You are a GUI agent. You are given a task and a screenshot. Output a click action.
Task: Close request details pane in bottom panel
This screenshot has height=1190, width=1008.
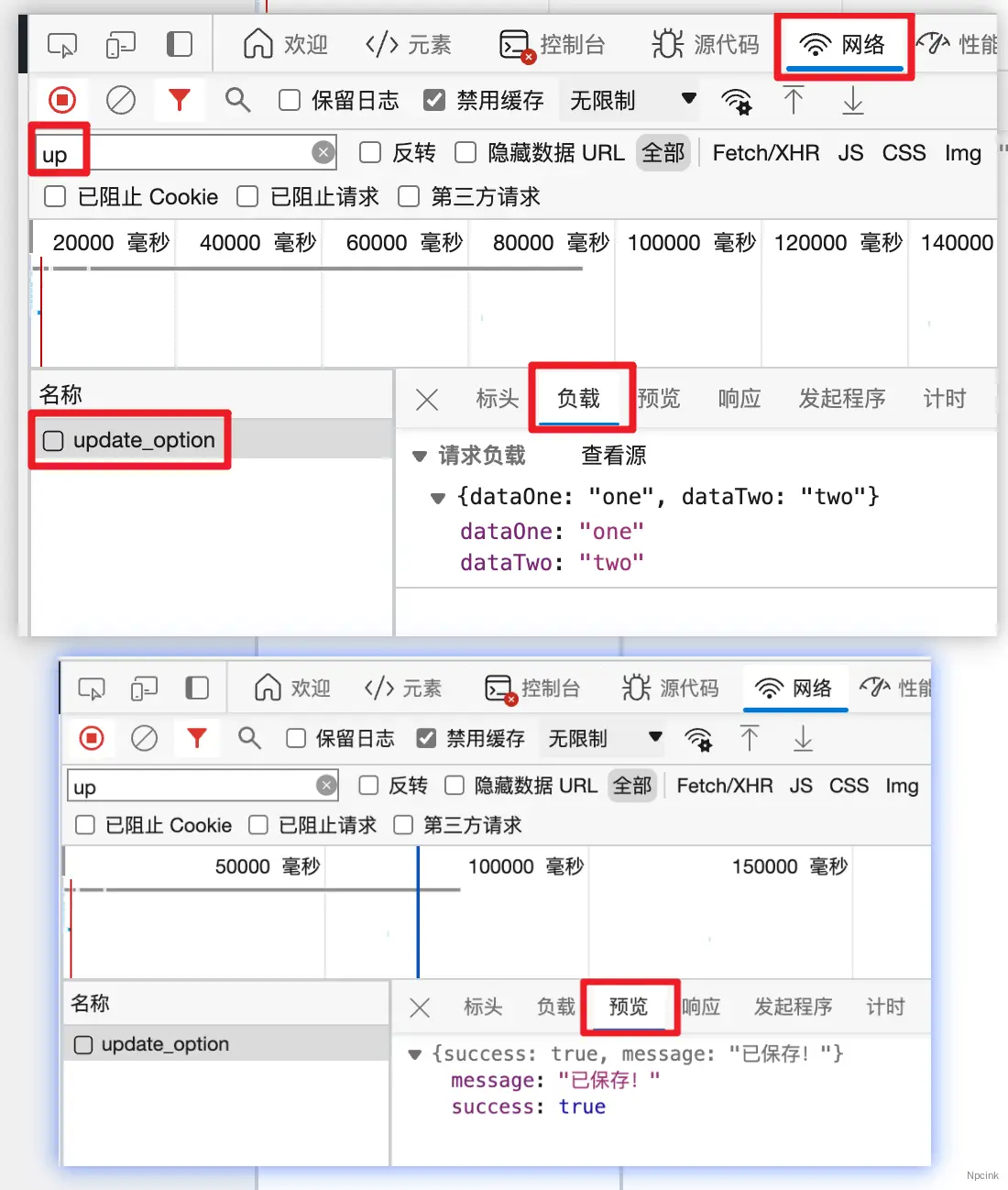(420, 1008)
